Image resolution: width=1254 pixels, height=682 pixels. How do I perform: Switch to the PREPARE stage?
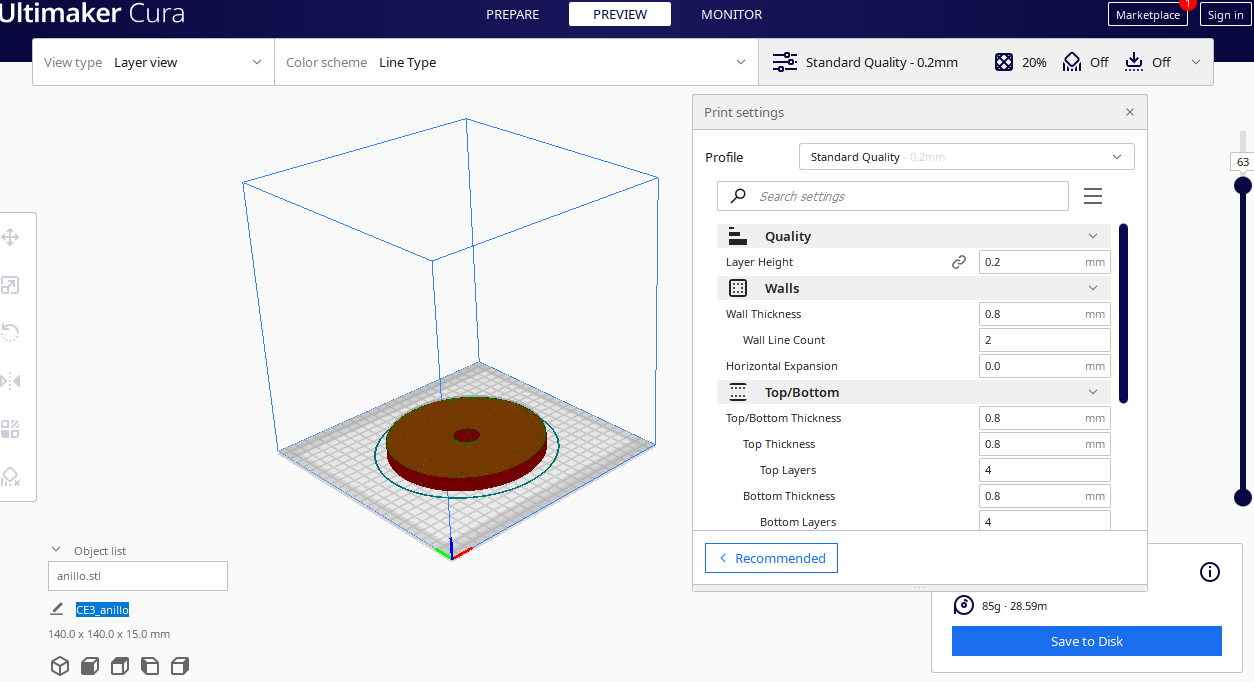point(512,14)
